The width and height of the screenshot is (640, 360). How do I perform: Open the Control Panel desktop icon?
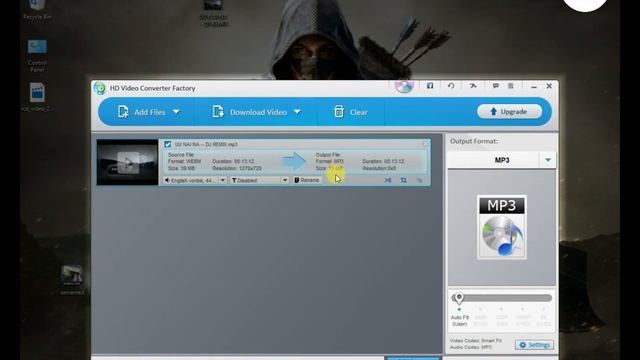tap(37, 56)
